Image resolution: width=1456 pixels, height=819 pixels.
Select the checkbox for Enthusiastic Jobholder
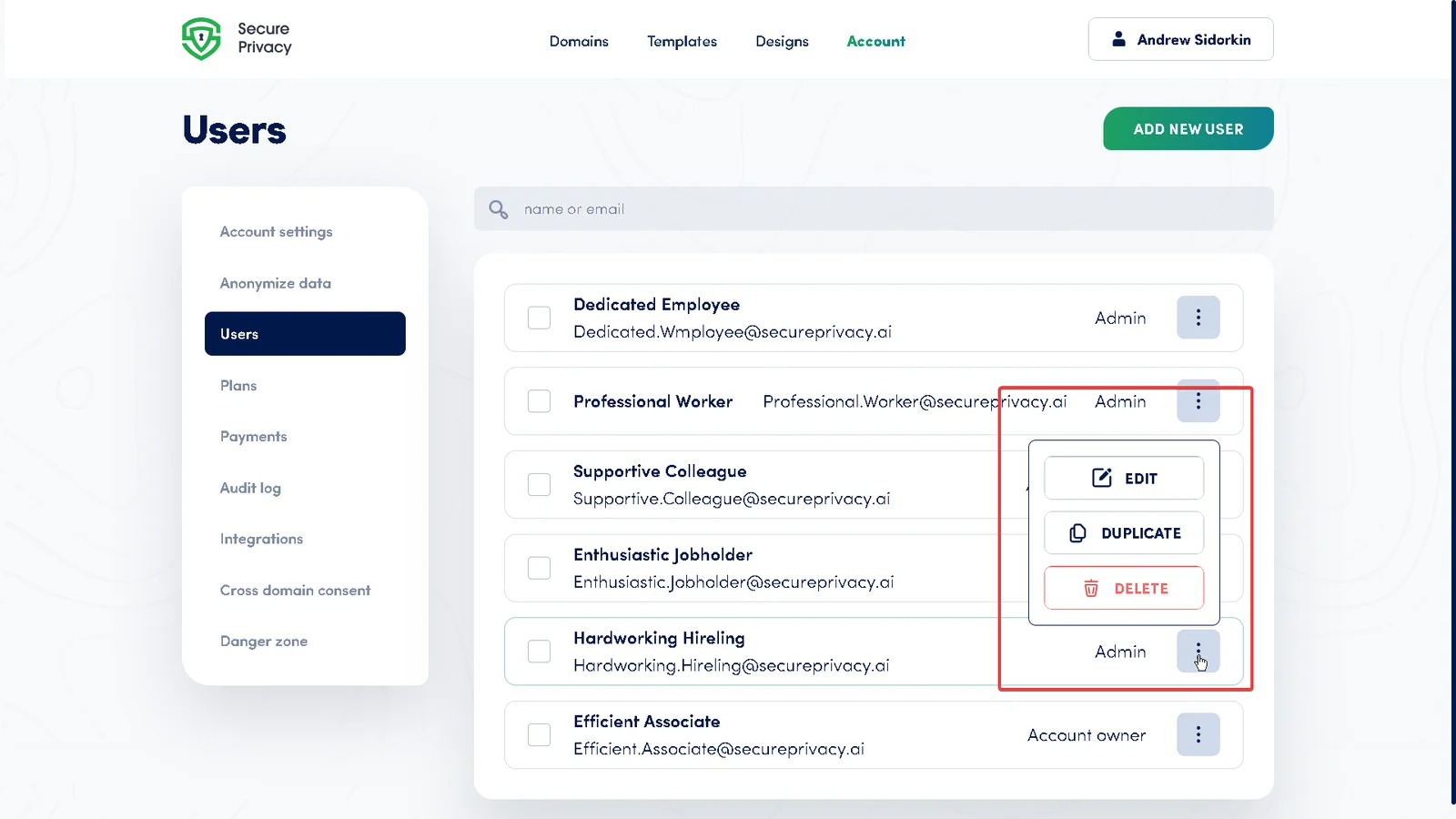click(539, 567)
